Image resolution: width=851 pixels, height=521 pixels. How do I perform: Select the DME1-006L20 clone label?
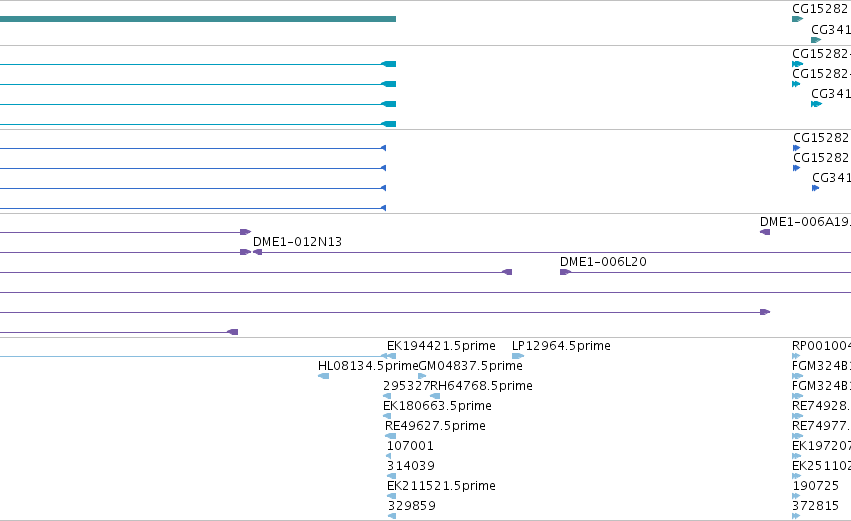coord(603,262)
